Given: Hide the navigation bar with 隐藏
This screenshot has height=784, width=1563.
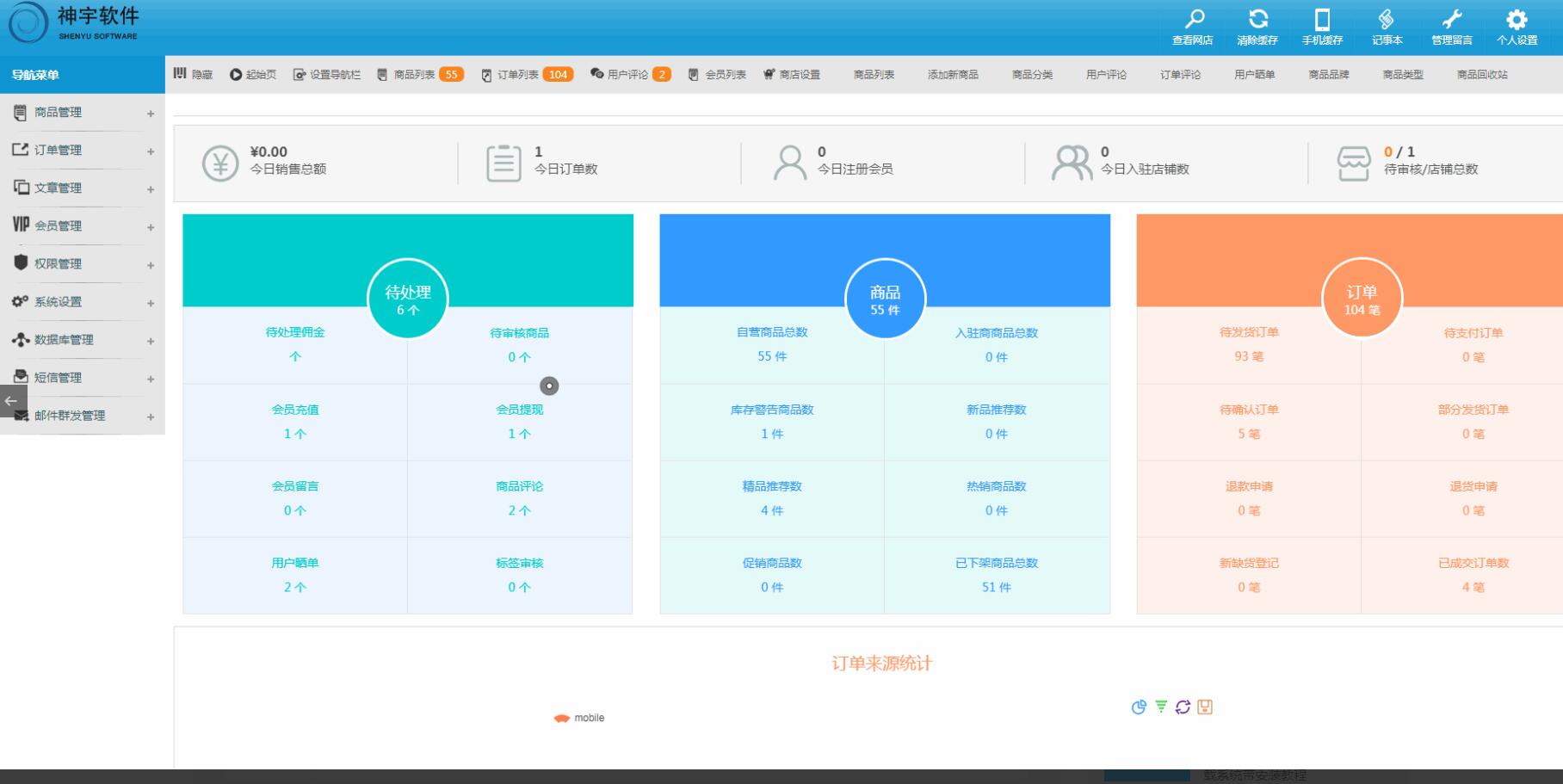Looking at the screenshot, I should coord(193,74).
